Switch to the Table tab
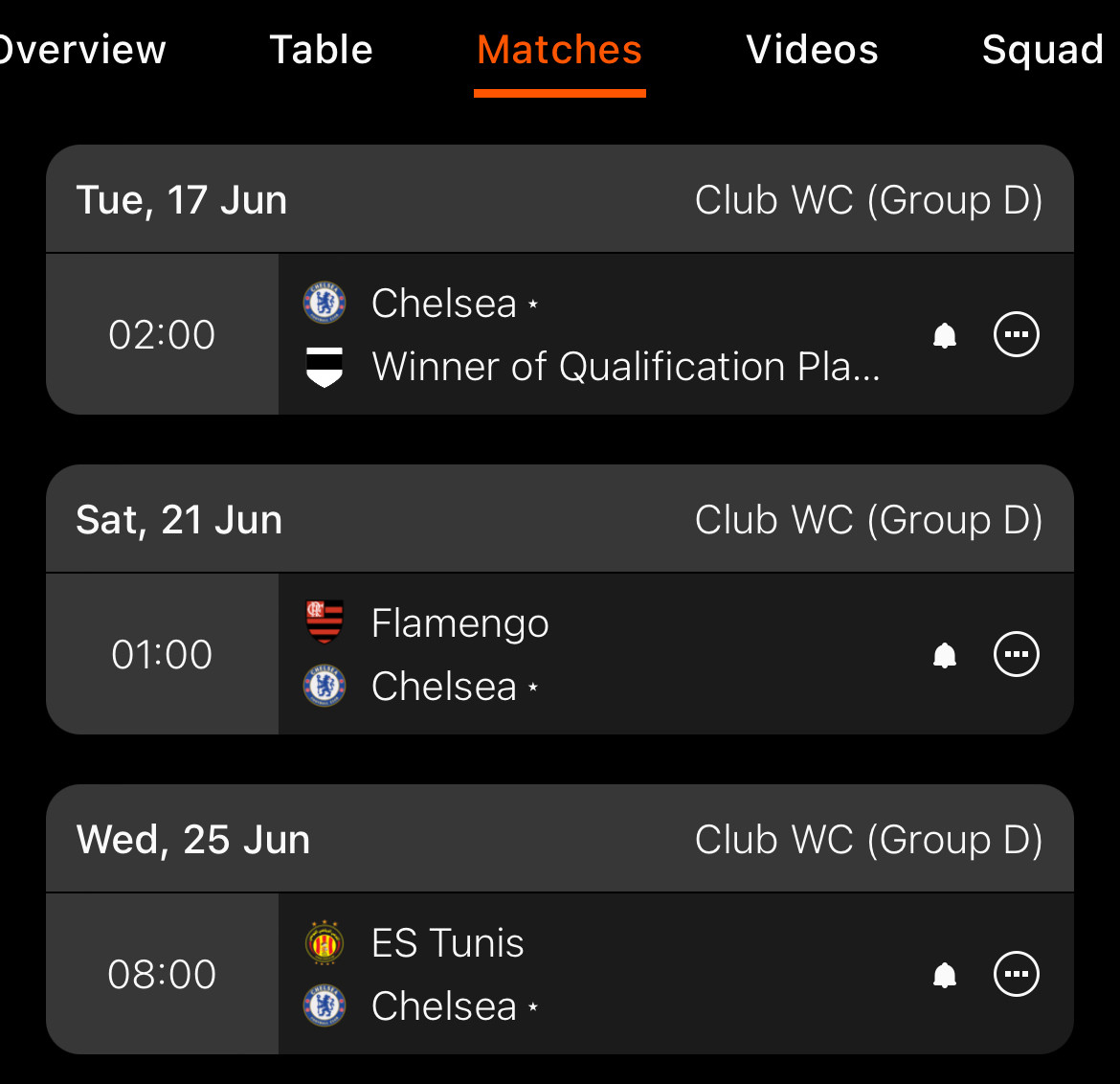1120x1084 pixels. pos(321,49)
